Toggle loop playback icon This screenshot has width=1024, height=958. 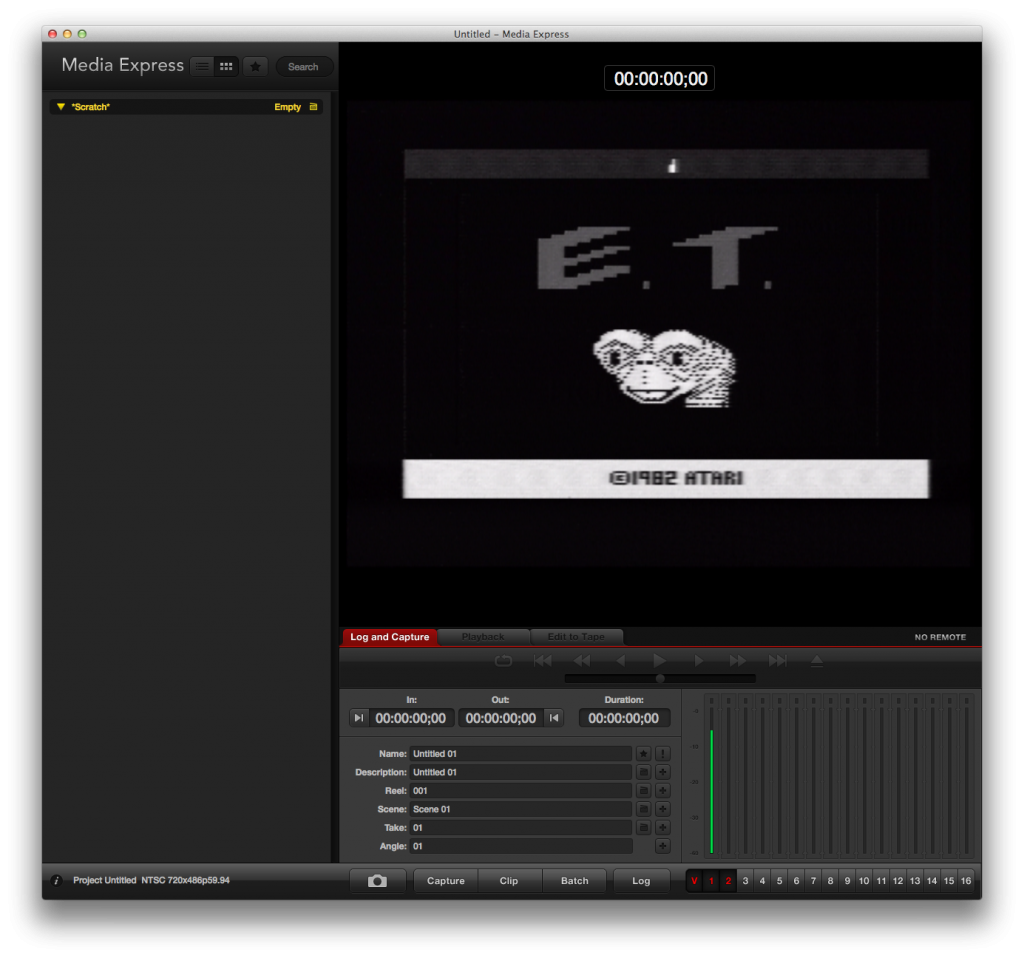(x=504, y=661)
